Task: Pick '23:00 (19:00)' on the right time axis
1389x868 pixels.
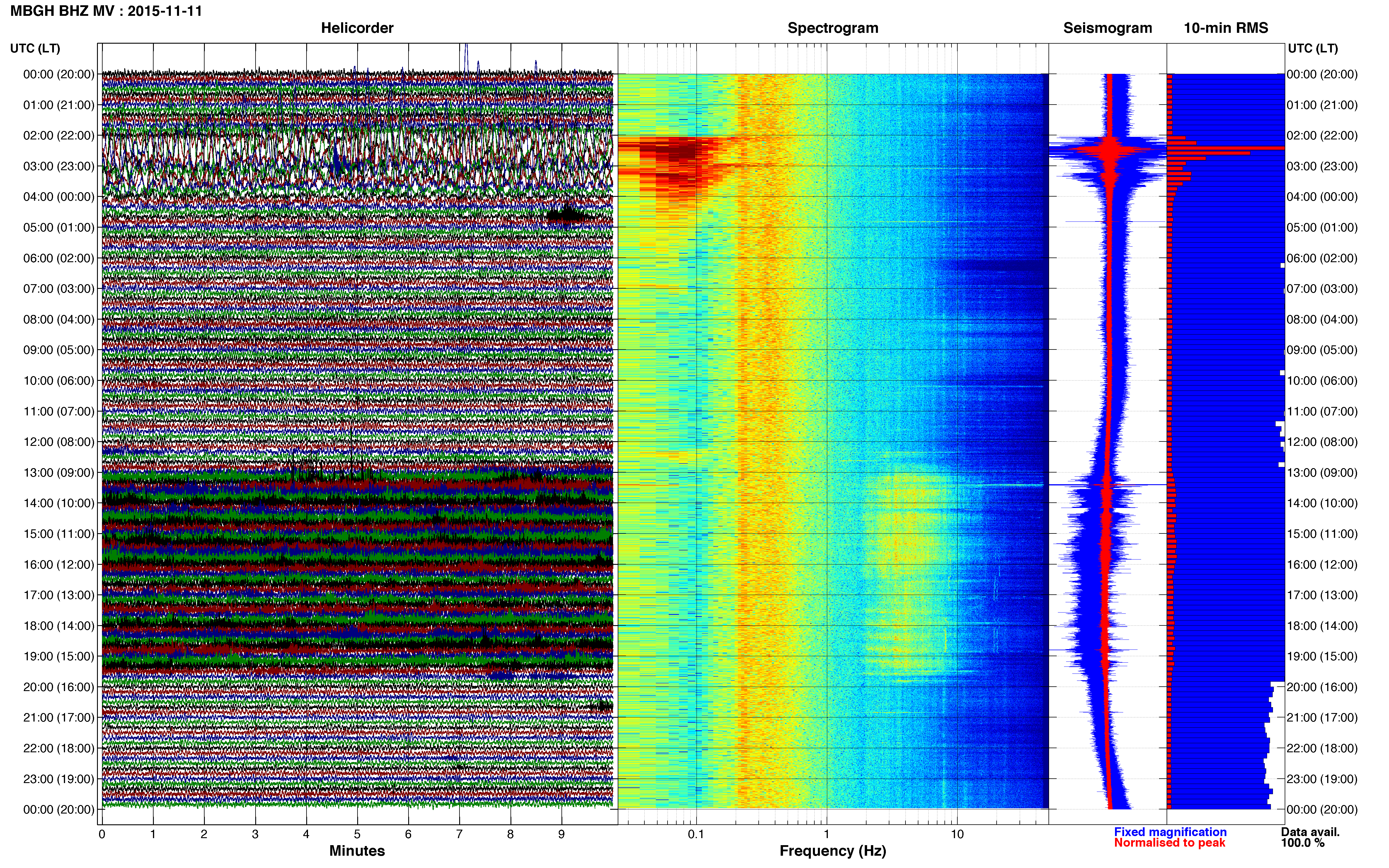Action: click(1322, 779)
